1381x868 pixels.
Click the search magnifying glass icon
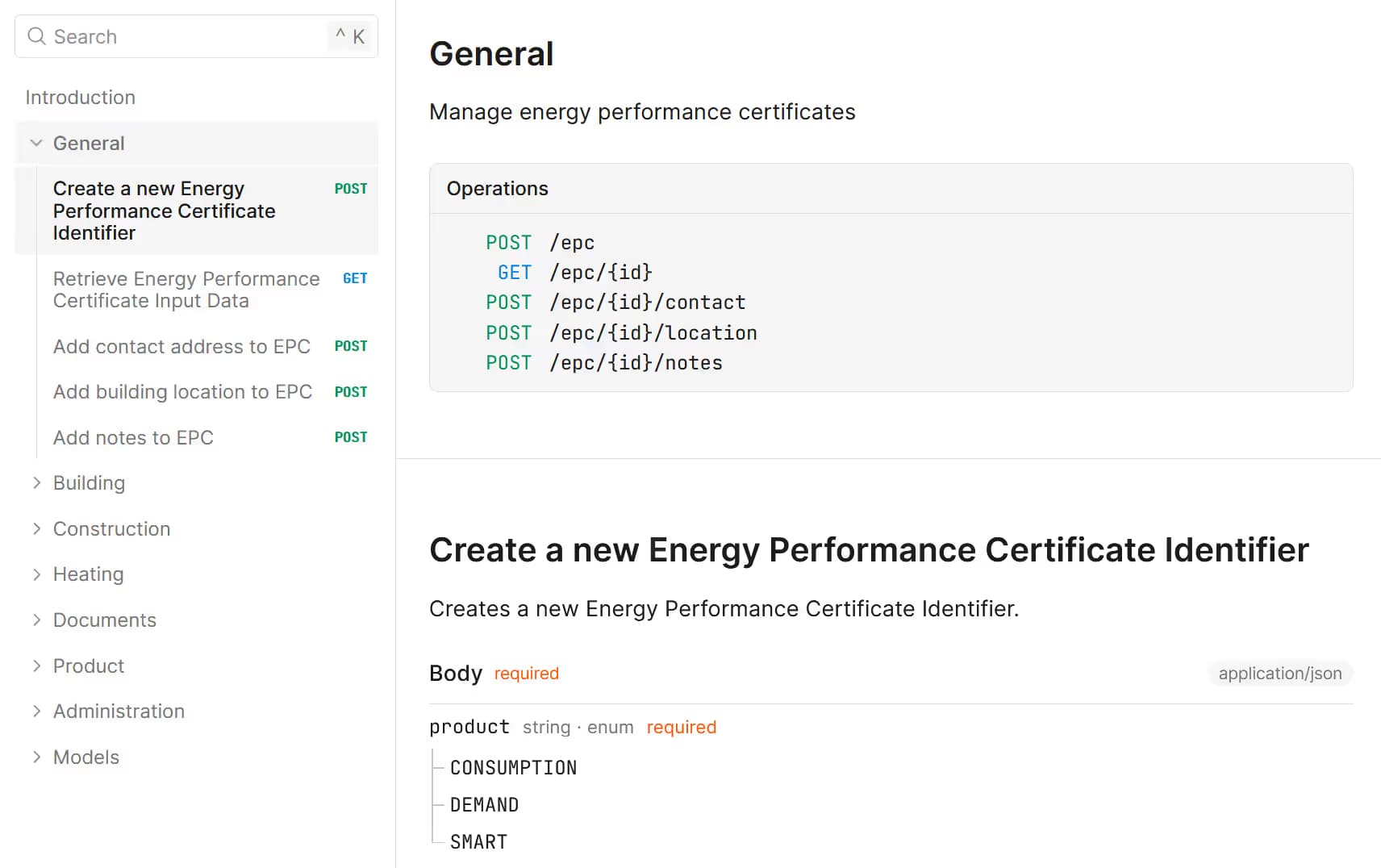point(35,36)
